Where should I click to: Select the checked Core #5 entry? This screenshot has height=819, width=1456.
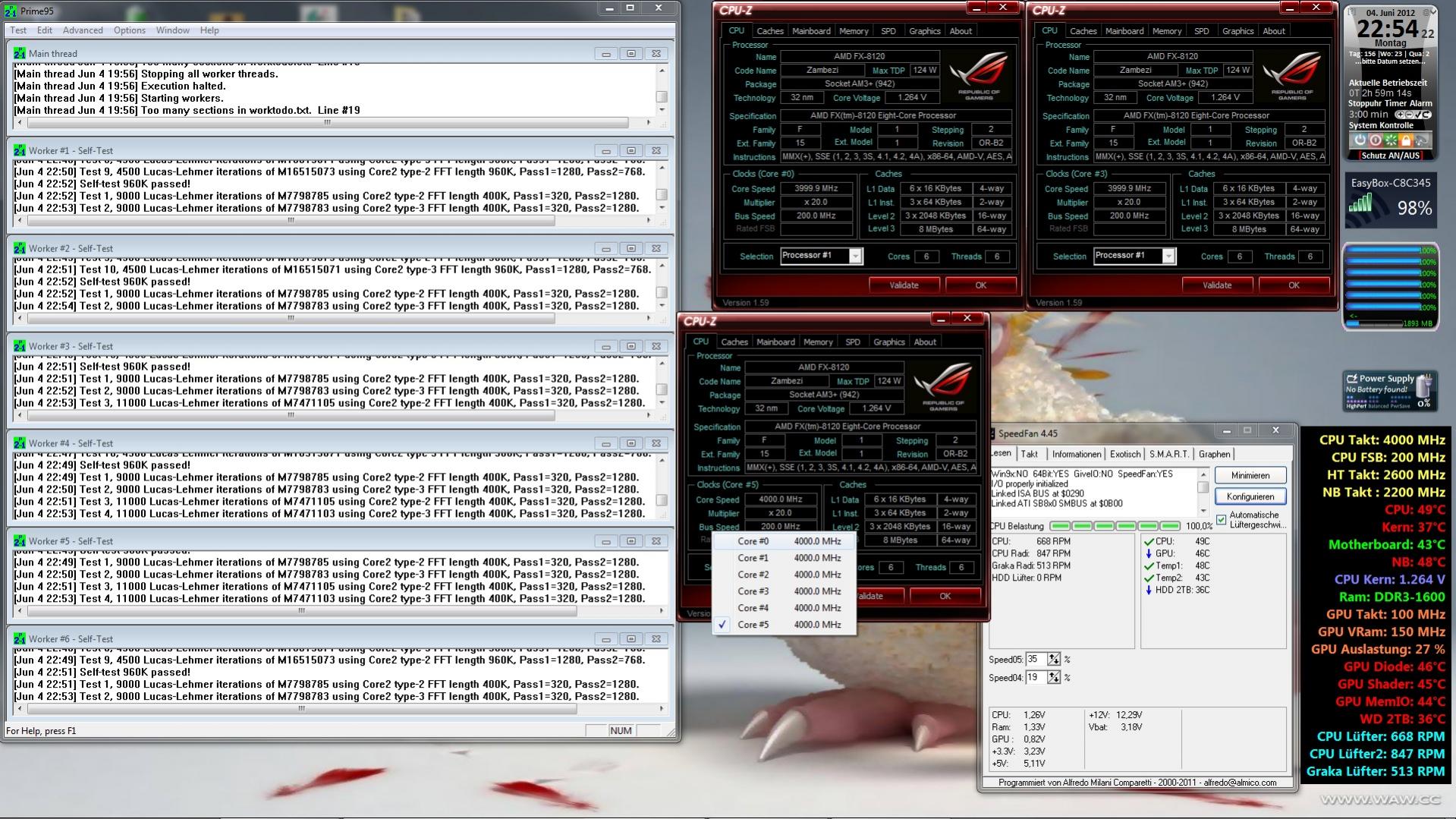(x=785, y=625)
